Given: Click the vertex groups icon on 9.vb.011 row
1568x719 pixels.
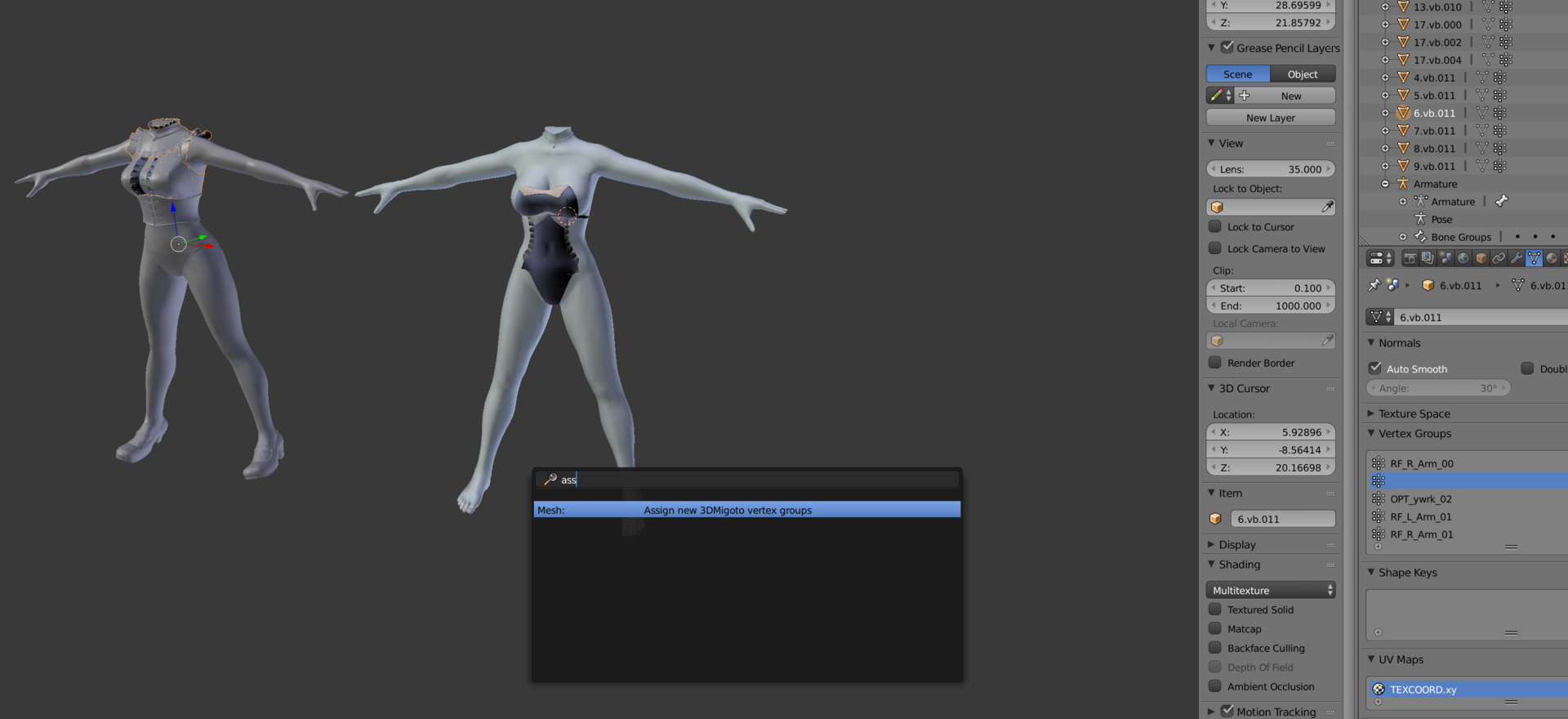Looking at the screenshot, I should coord(1500,166).
